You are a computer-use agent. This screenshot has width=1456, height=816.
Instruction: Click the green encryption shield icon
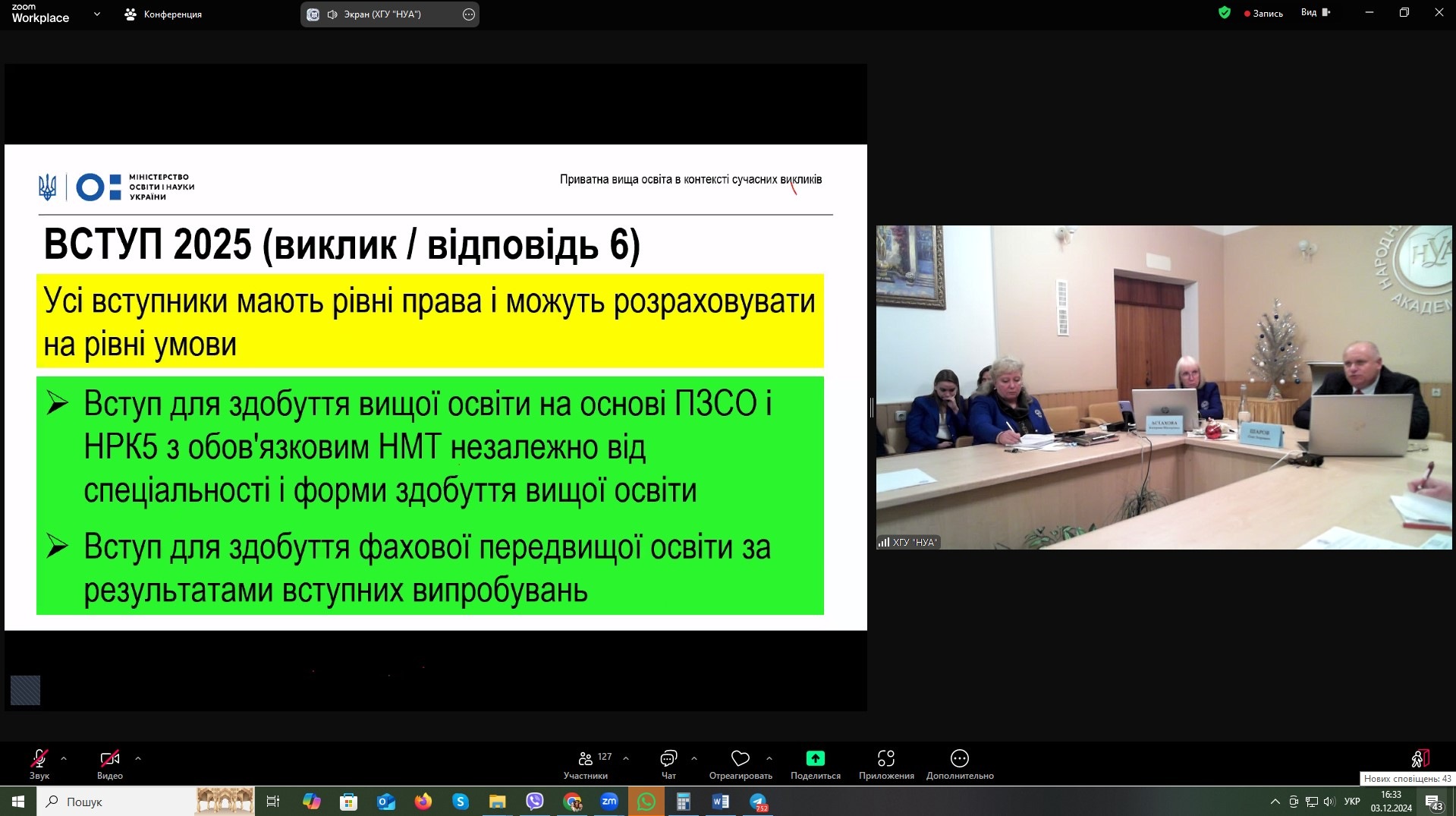pyautogui.click(x=1225, y=13)
